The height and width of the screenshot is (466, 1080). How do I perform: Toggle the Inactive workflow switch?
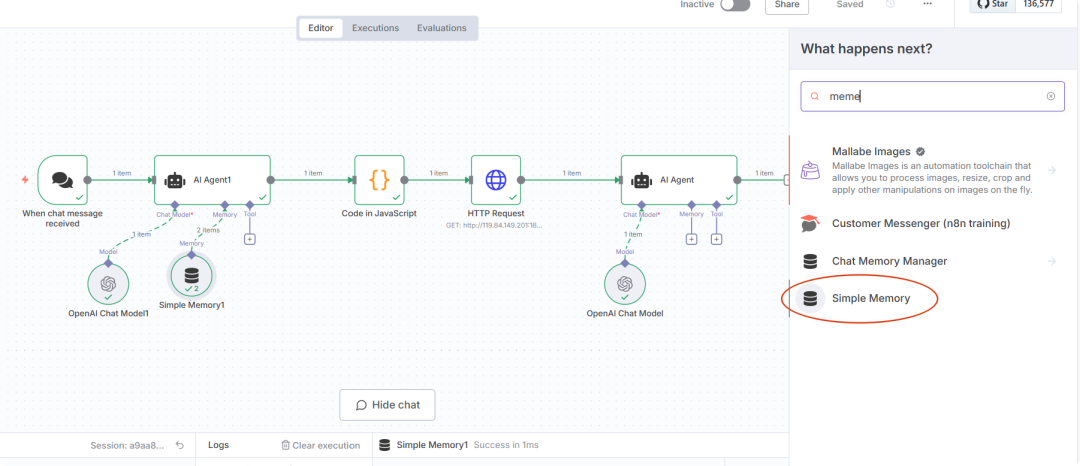pos(735,5)
